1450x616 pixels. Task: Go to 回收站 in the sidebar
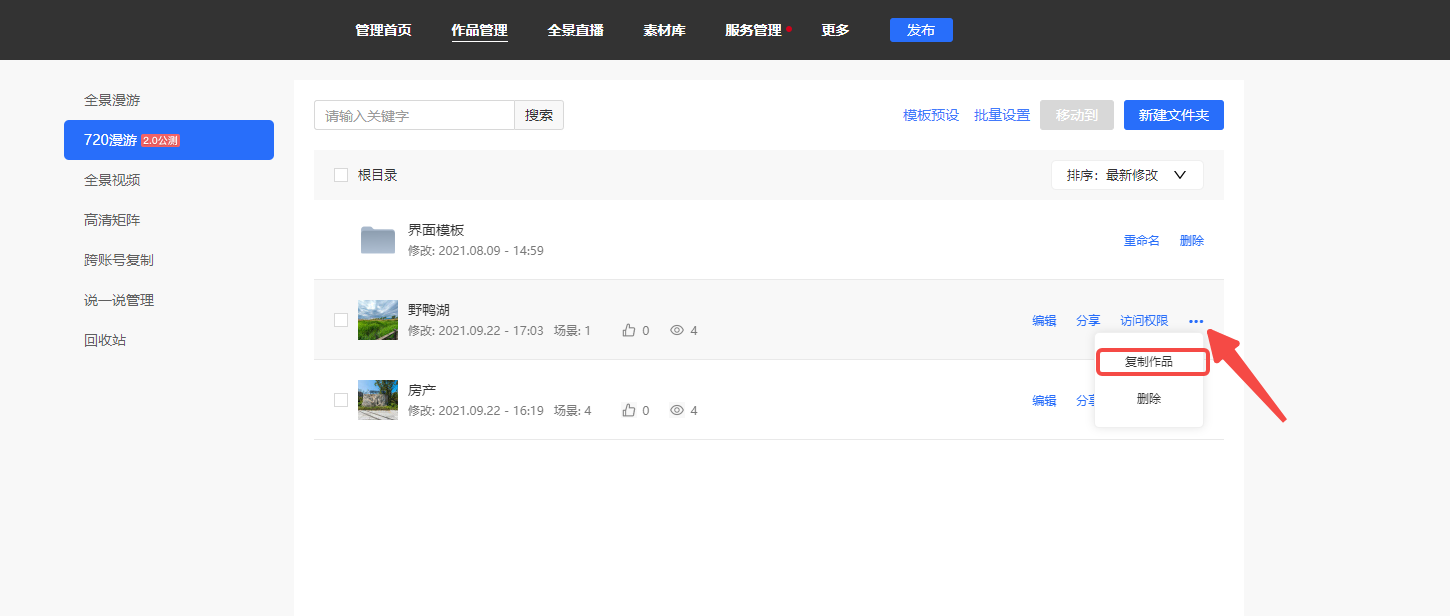(x=105, y=340)
